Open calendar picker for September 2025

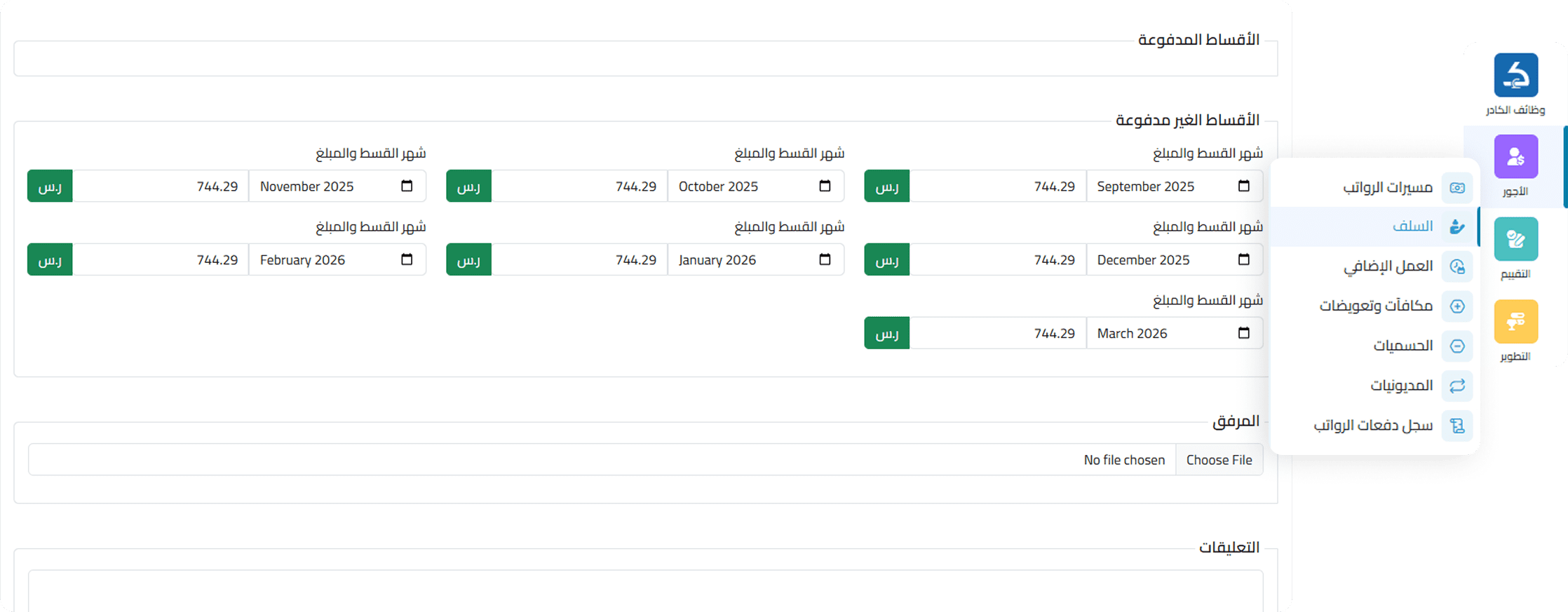[1243, 186]
